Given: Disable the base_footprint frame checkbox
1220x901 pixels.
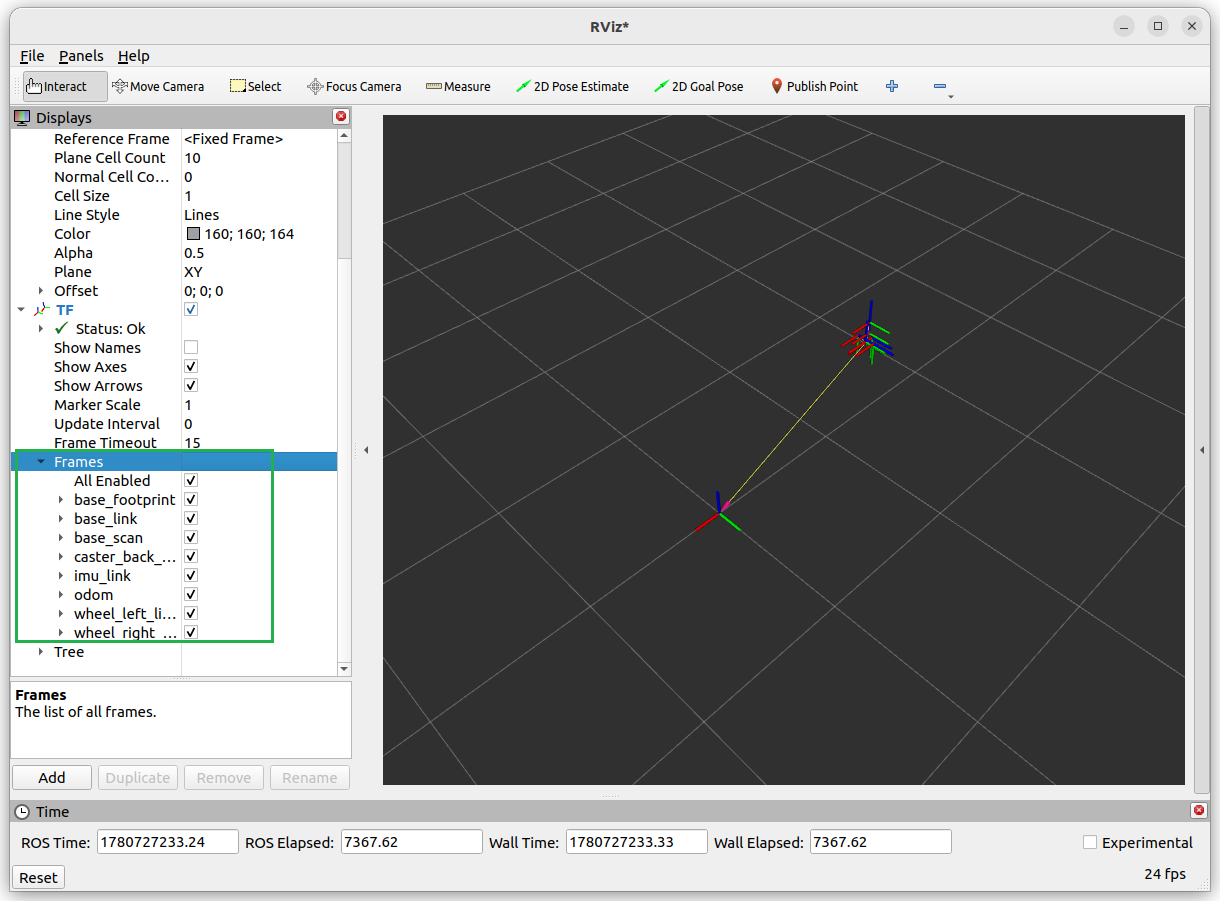Looking at the screenshot, I should pos(191,500).
